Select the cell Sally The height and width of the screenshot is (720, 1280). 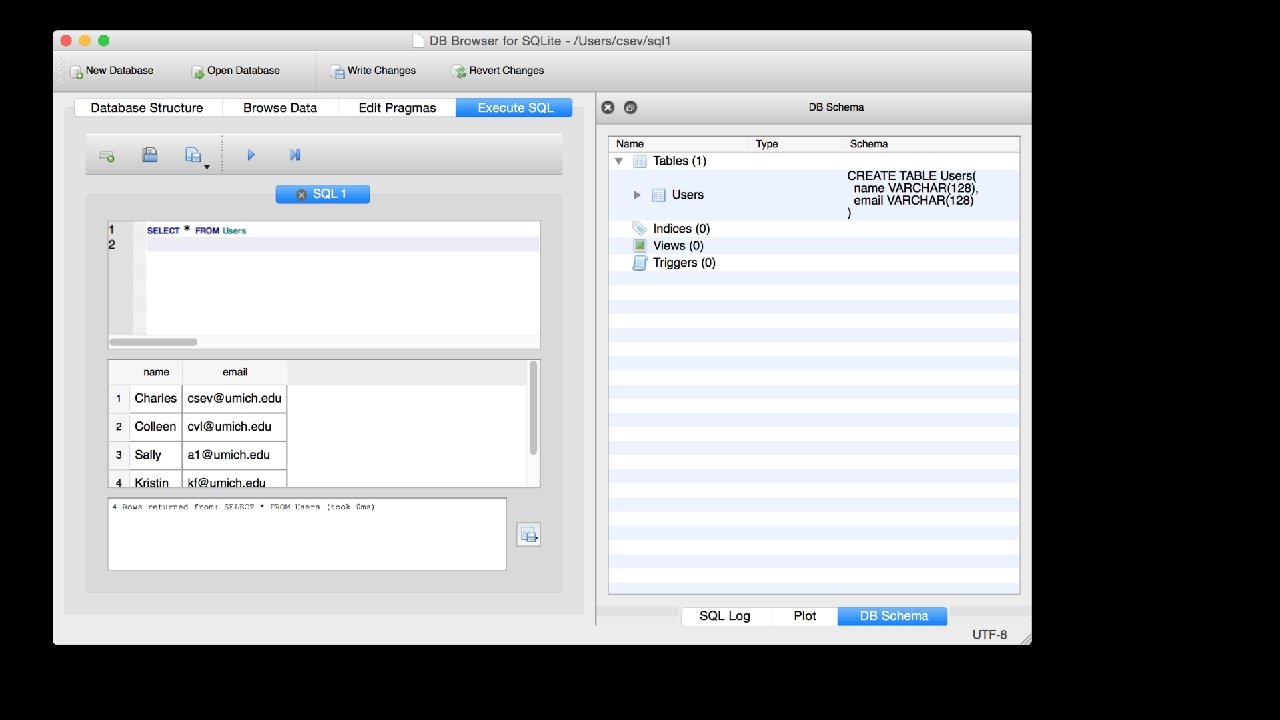[x=156, y=454]
